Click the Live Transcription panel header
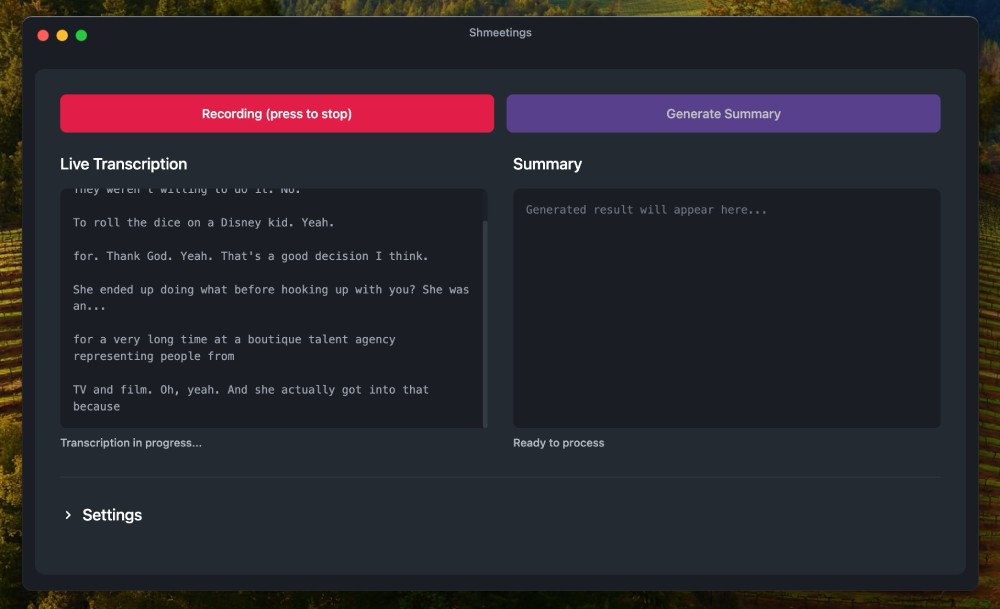Viewport: 1000px width, 609px height. (123, 163)
